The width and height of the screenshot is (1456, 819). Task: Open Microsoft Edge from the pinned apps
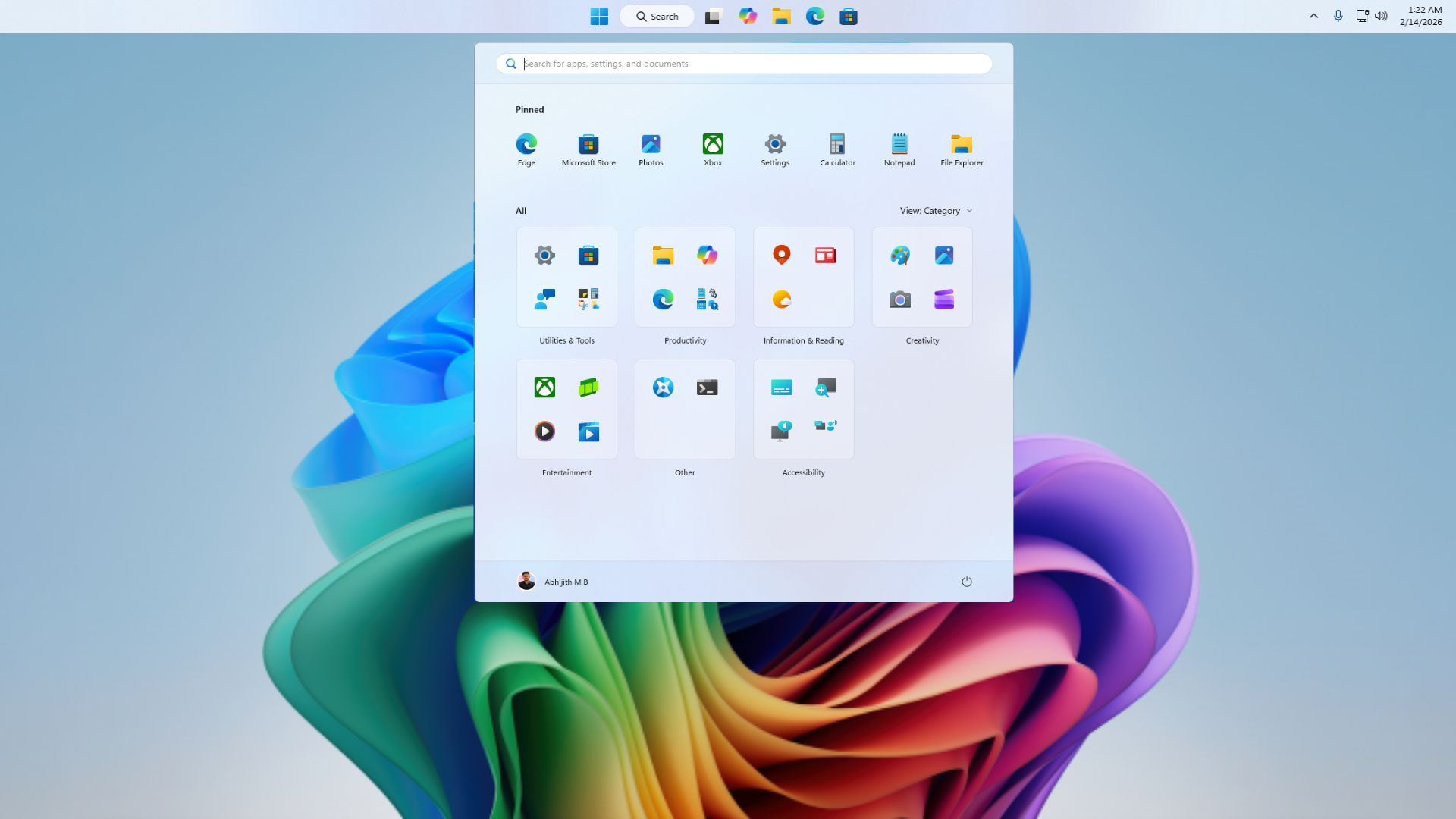pos(526,149)
